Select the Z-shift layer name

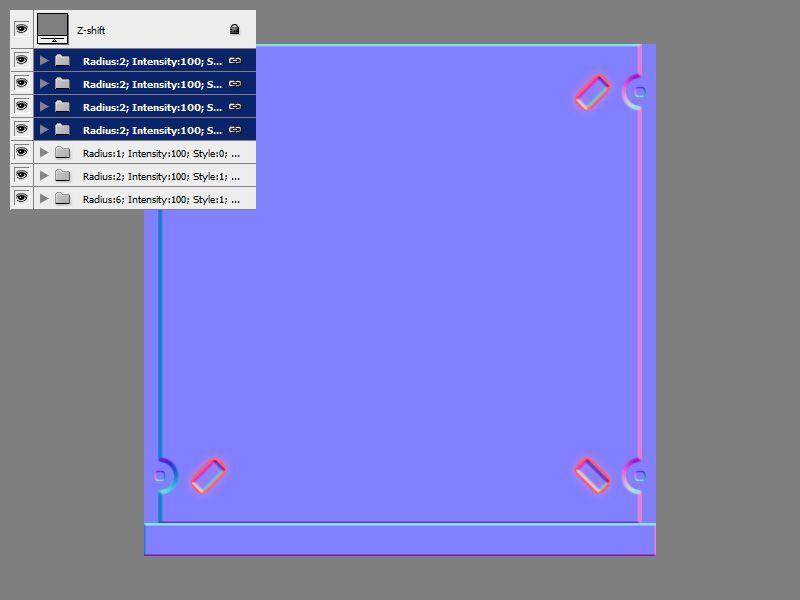coord(93,31)
